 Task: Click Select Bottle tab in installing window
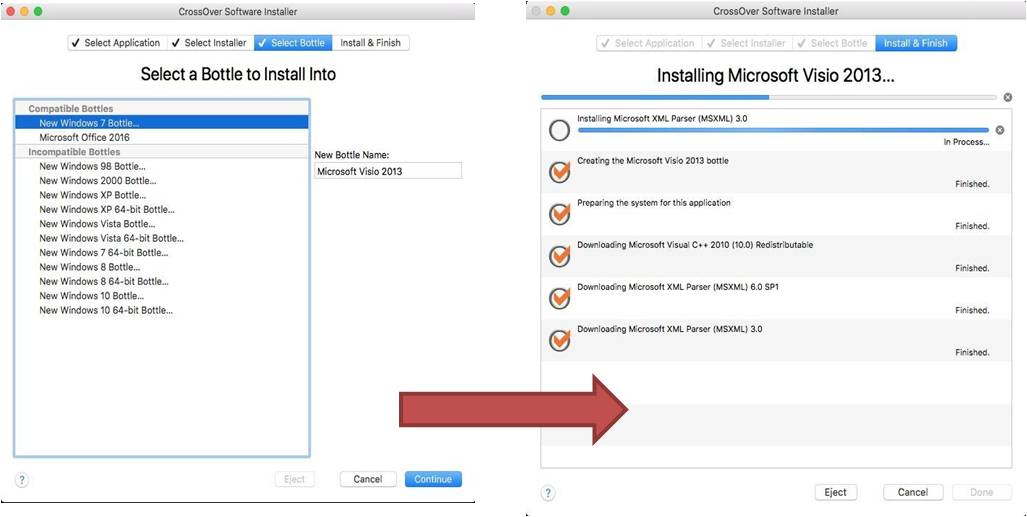pos(833,43)
